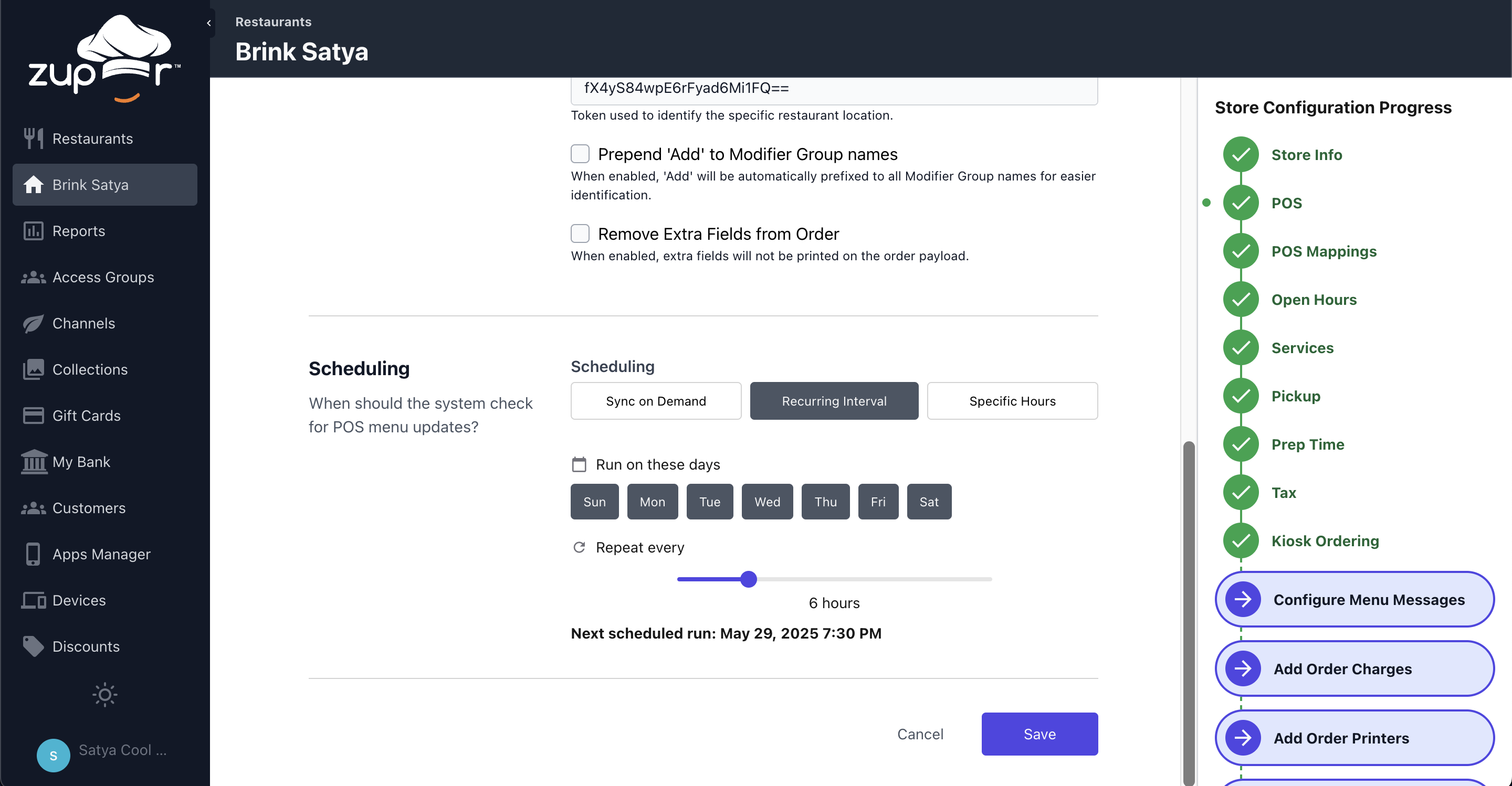Click the Repeat every slider handle

748,579
